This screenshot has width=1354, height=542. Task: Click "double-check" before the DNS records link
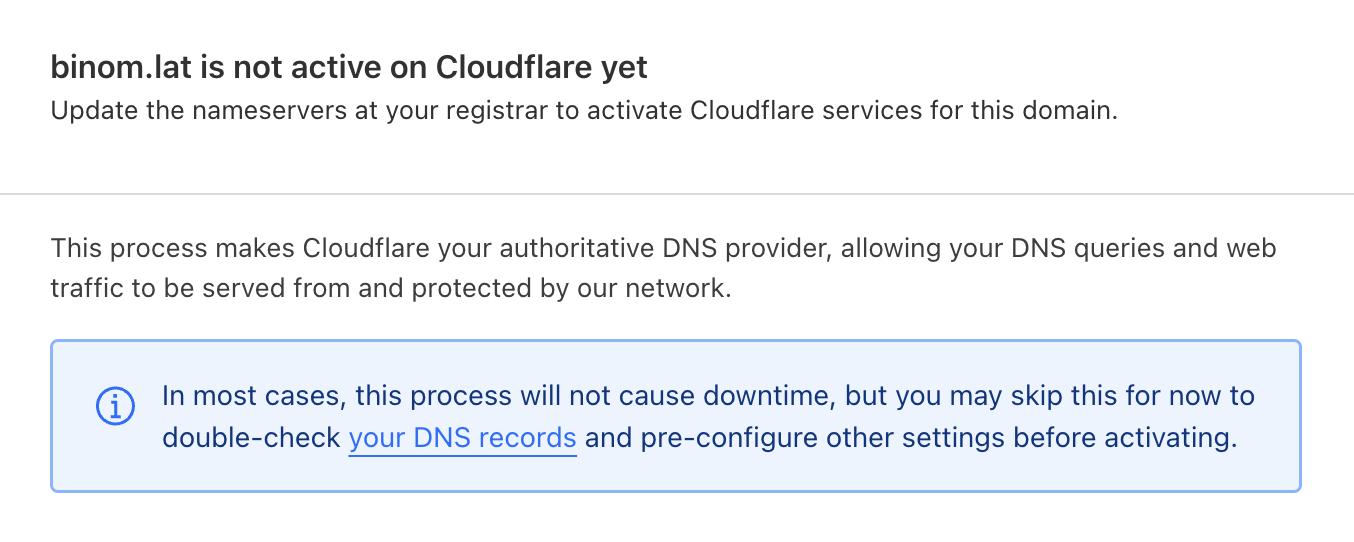coord(251,438)
